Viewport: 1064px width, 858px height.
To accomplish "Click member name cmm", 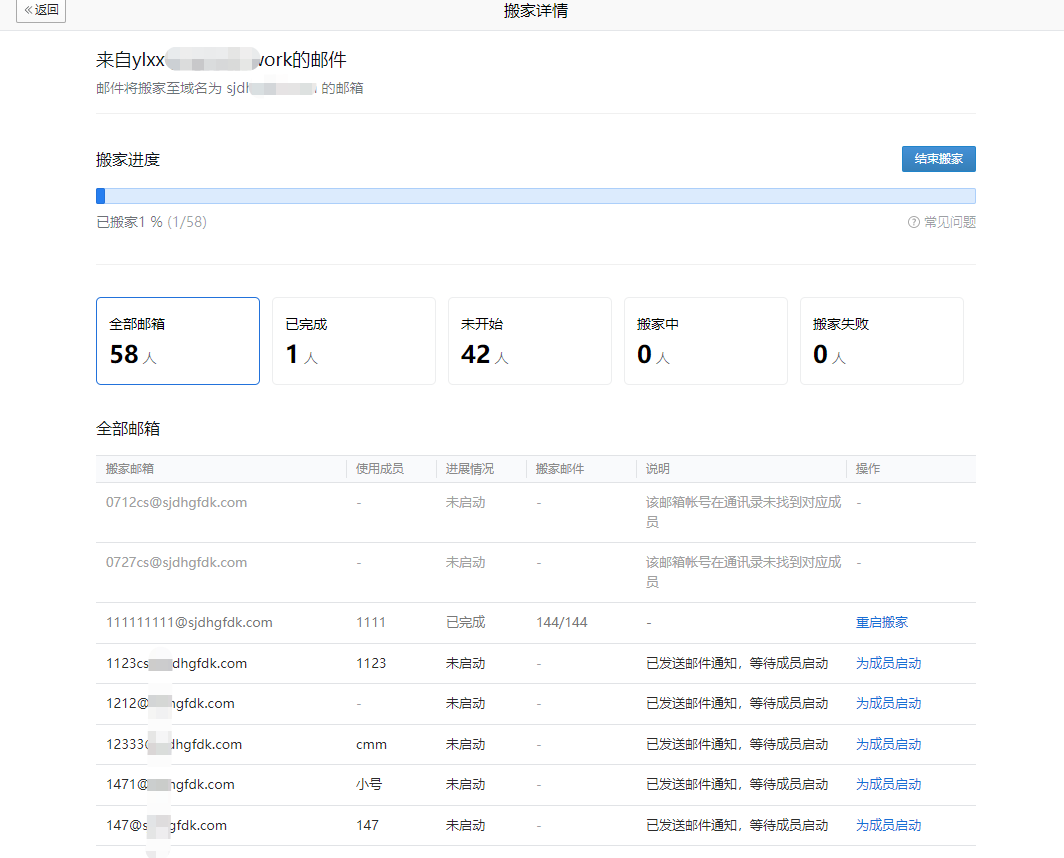I will pos(371,745).
